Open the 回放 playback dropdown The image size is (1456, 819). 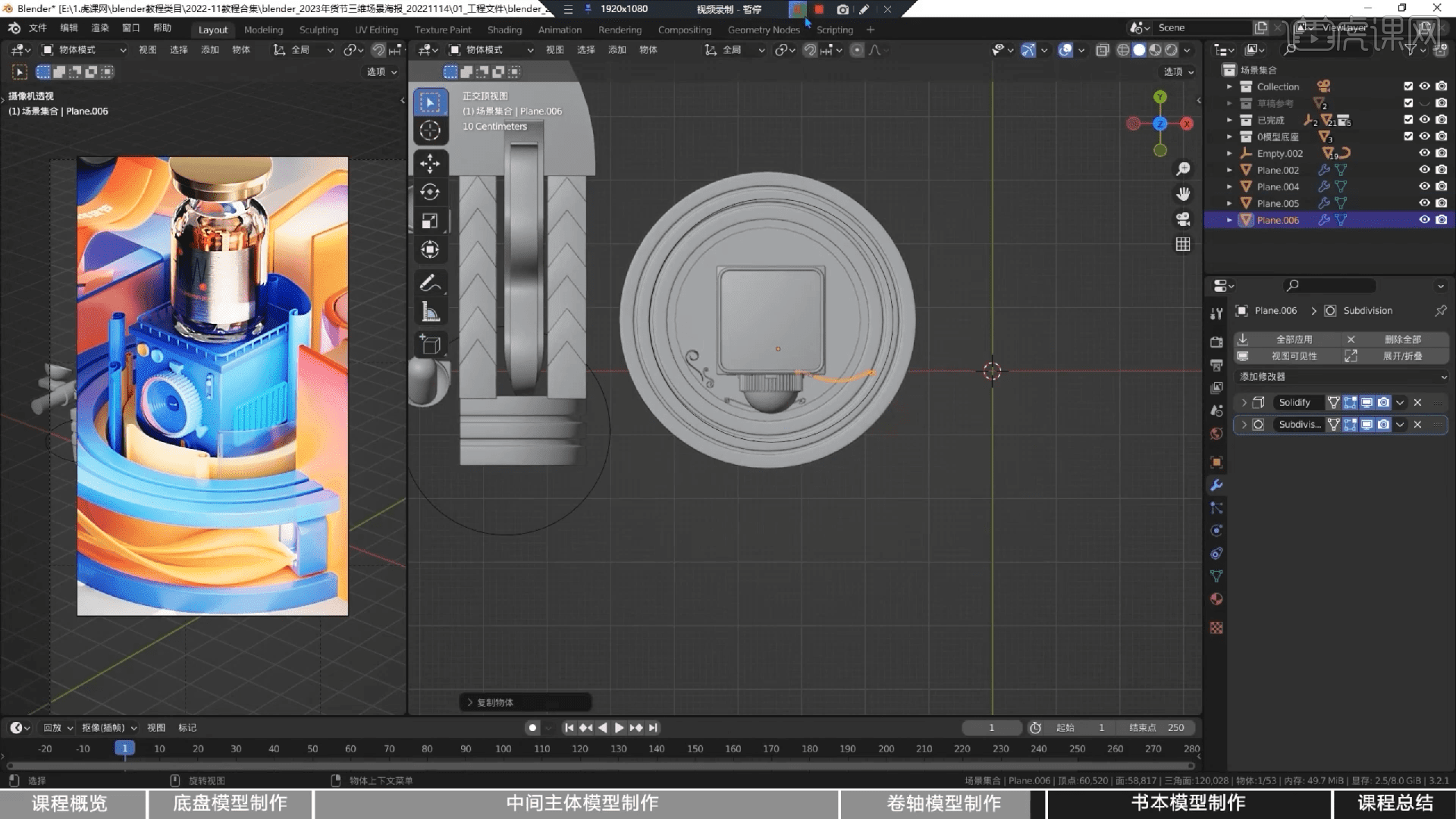pyautogui.click(x=58, y=728)
